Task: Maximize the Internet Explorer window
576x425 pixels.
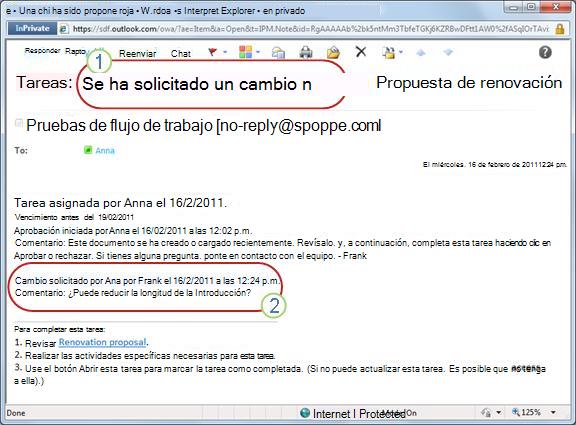Action: click(x=531, y=7)
